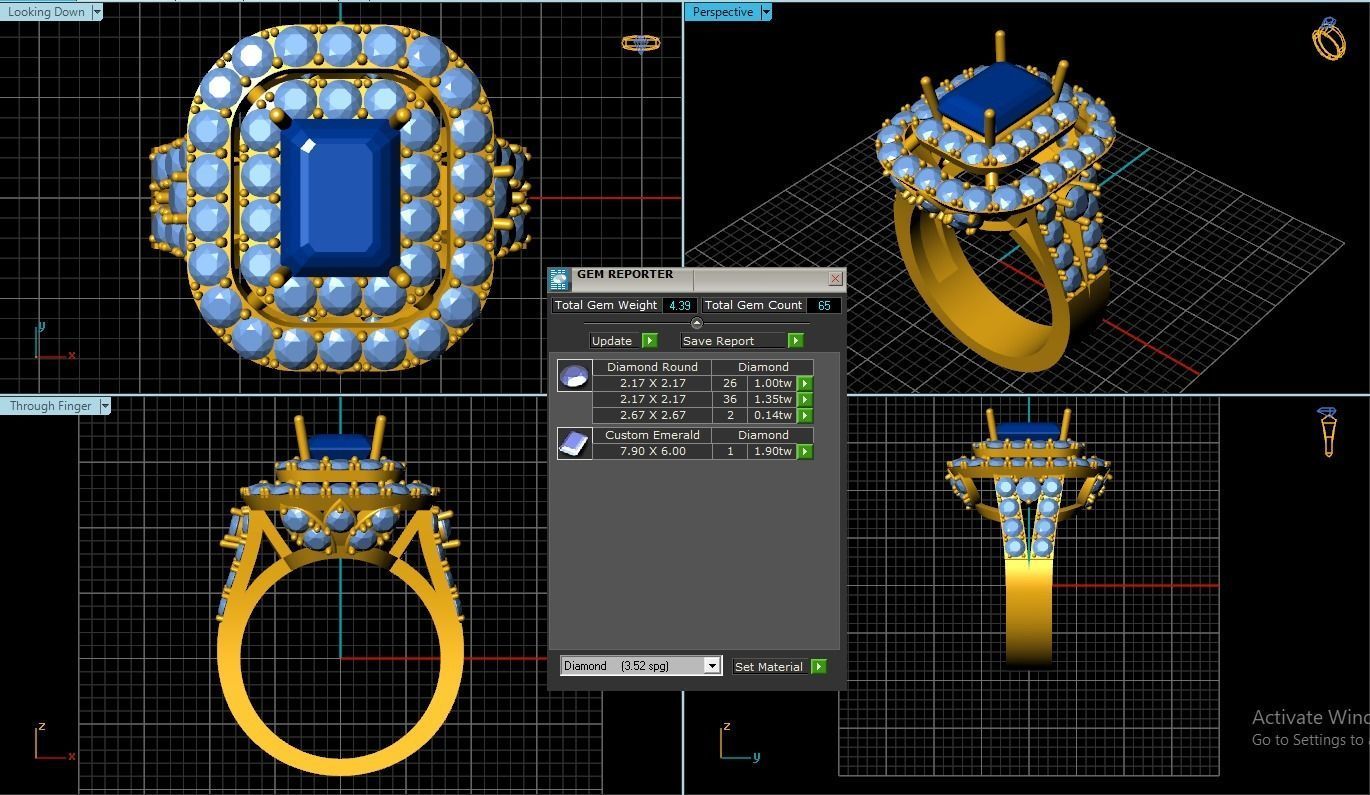This screenshot has height=795, width=1370.
Task: Click the green Set Material arrow
Action: tap(818, 666)
